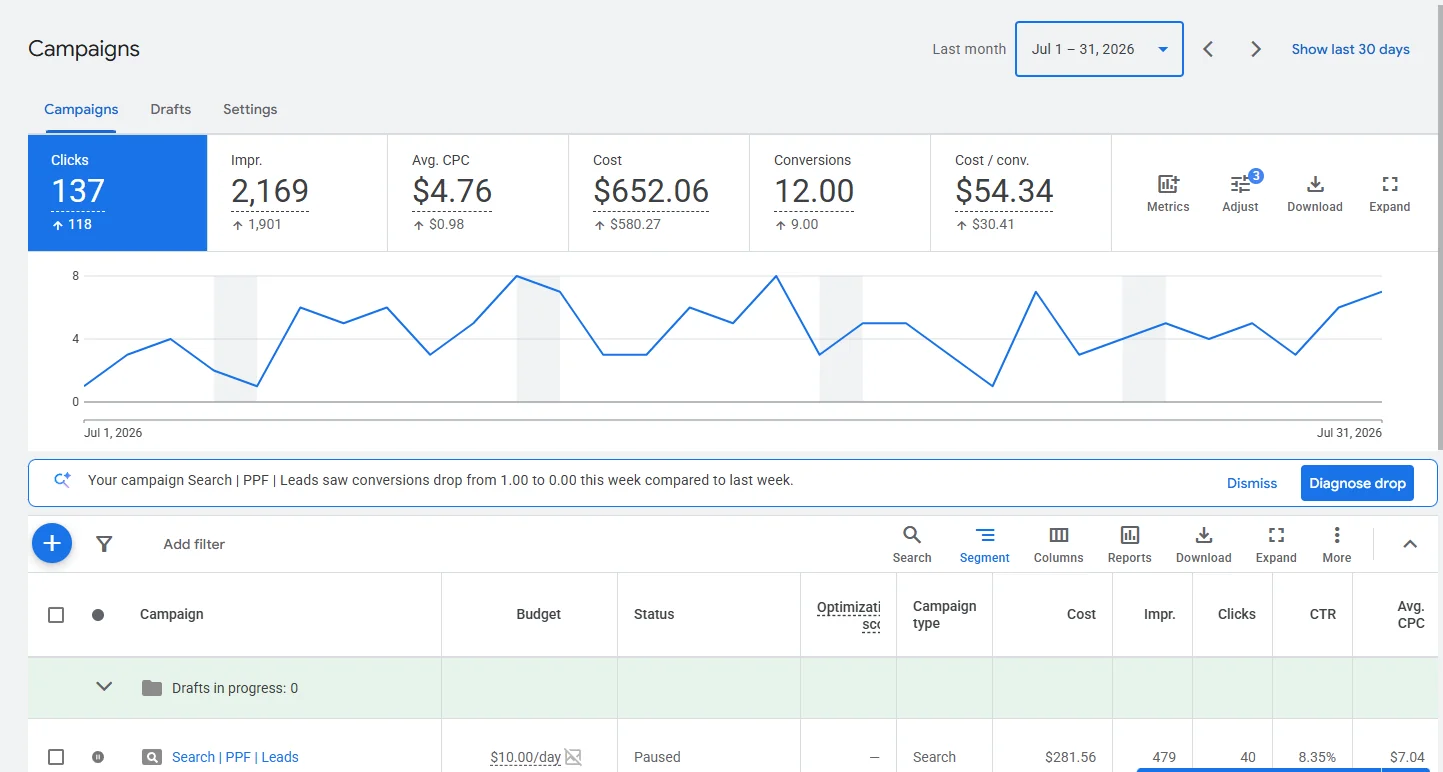This screenshot has width=1443, height=772.
Task: Click the budget chart icon next to $10.00/day
Action: point(573,757)
